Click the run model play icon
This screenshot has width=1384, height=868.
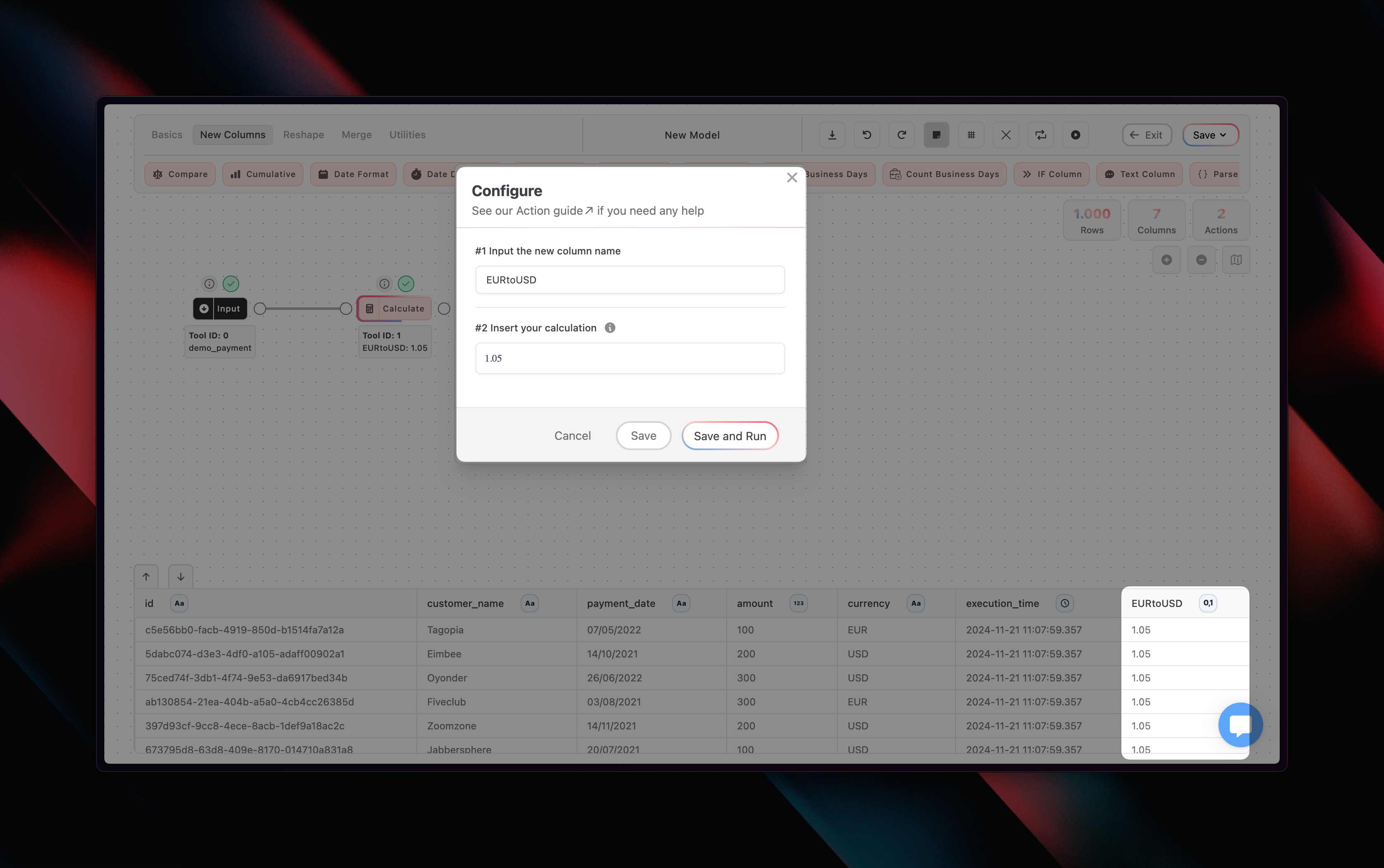pyautogui.click(x=1075, y=135)
